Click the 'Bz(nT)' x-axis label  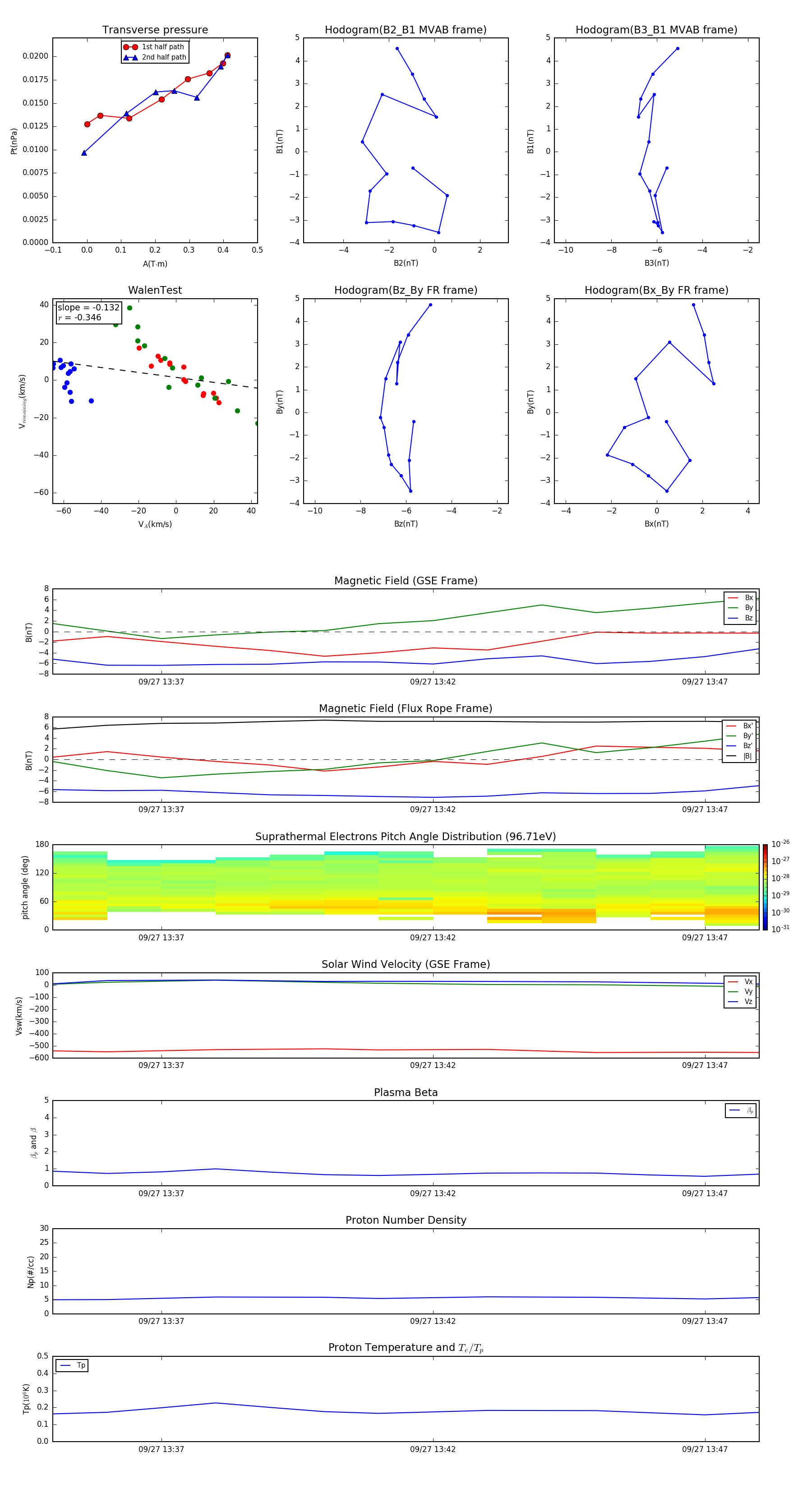(406, 524)
